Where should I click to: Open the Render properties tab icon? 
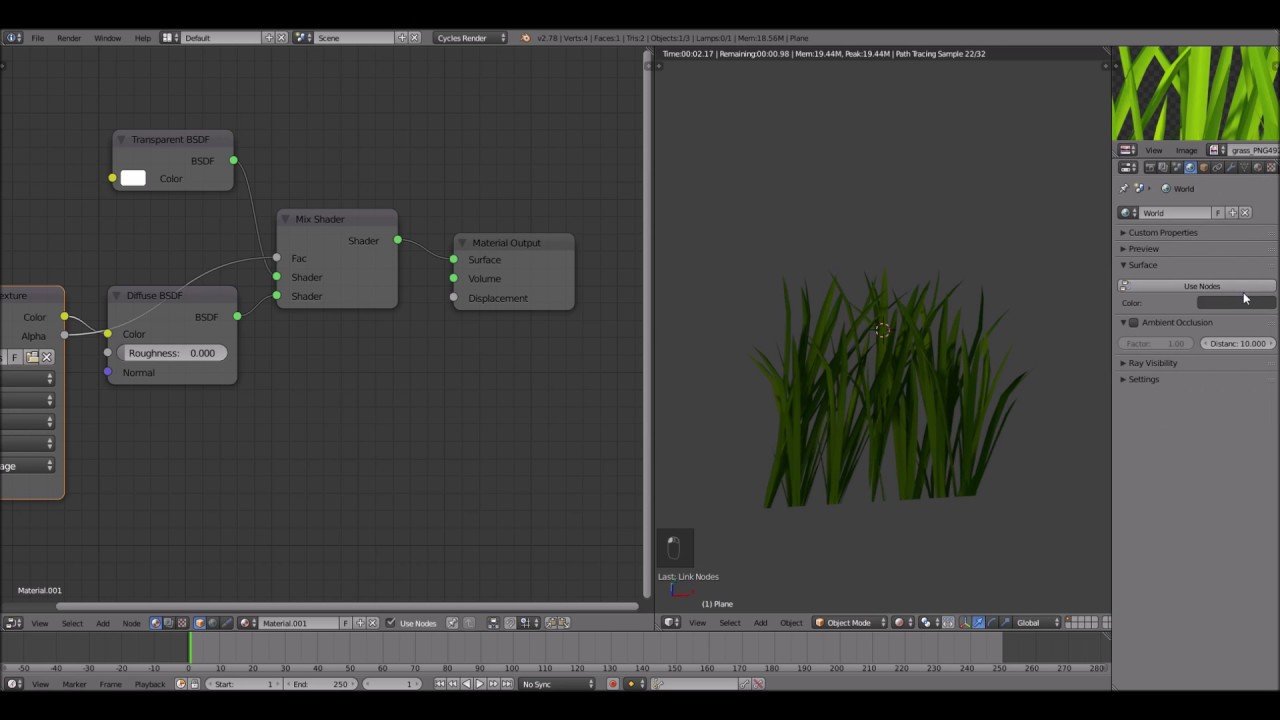click(1149, 168)
